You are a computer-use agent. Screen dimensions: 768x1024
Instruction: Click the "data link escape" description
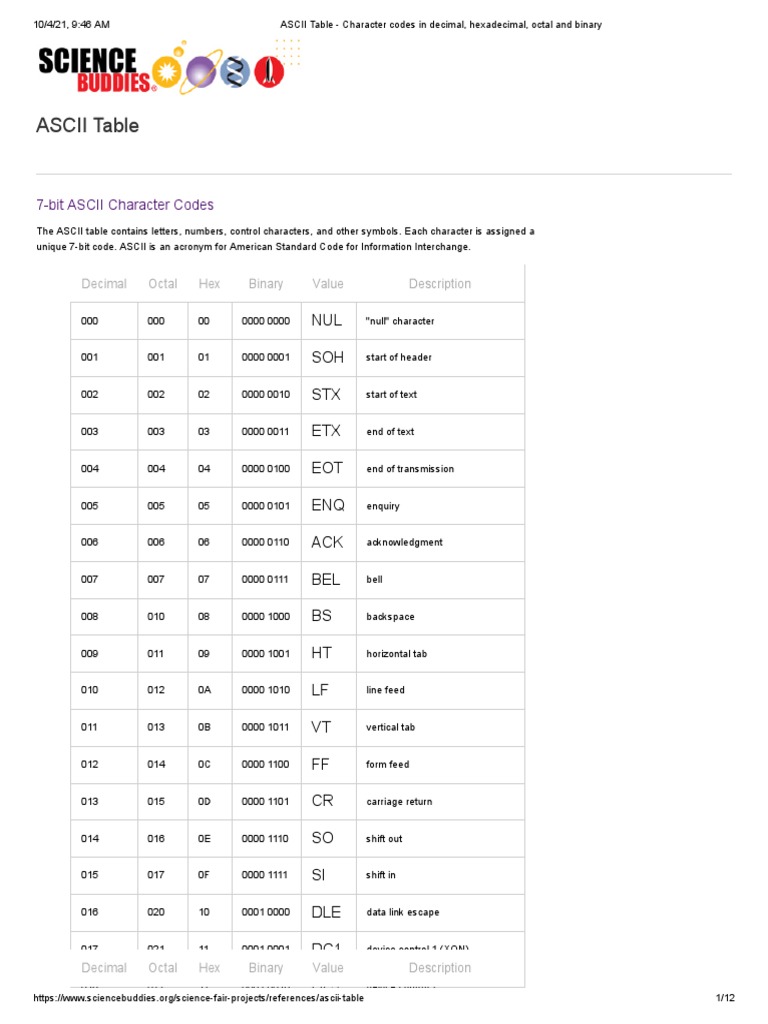(403, 912)
